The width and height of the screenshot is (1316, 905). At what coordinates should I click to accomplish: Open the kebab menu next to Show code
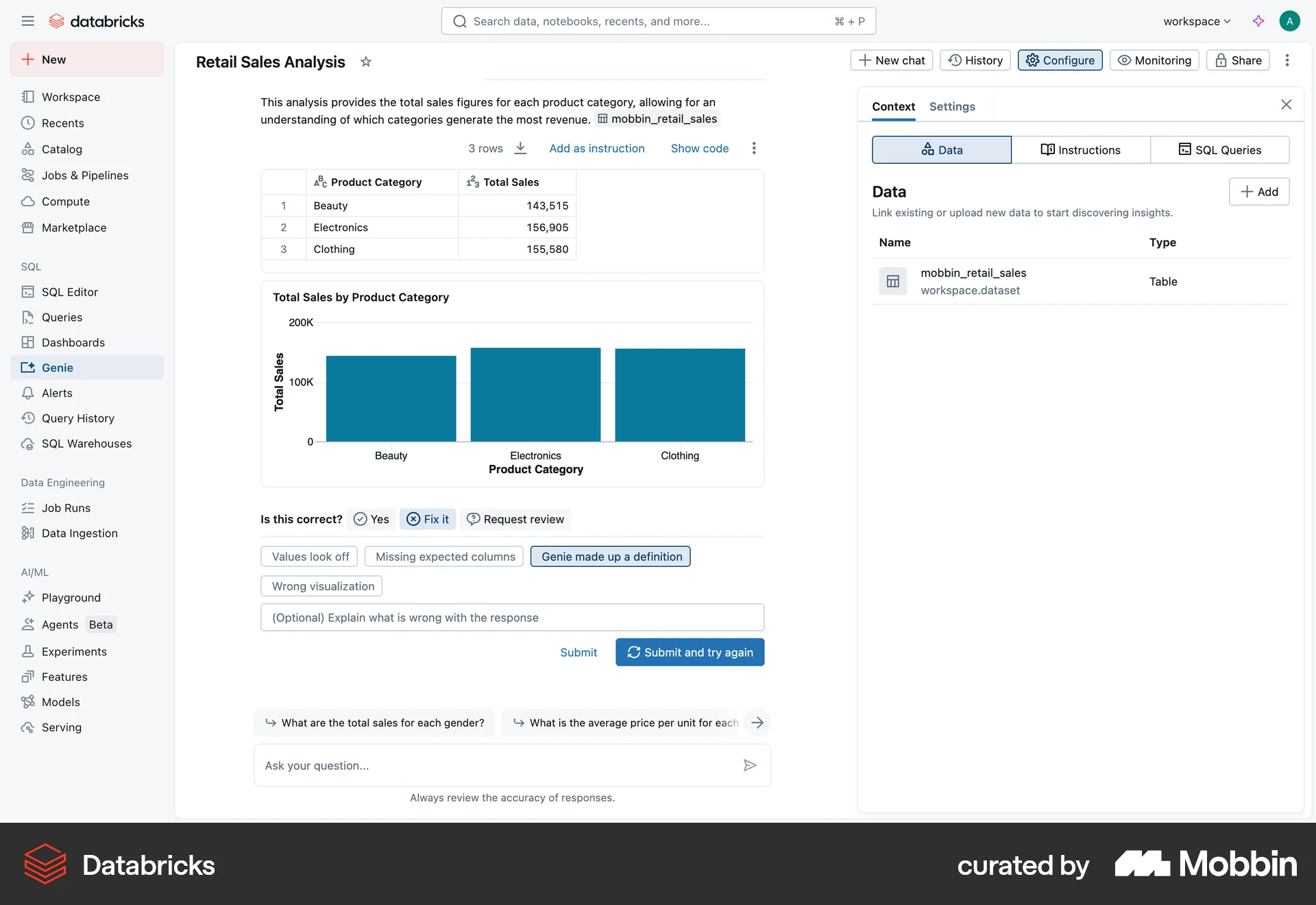pos(753,148)
